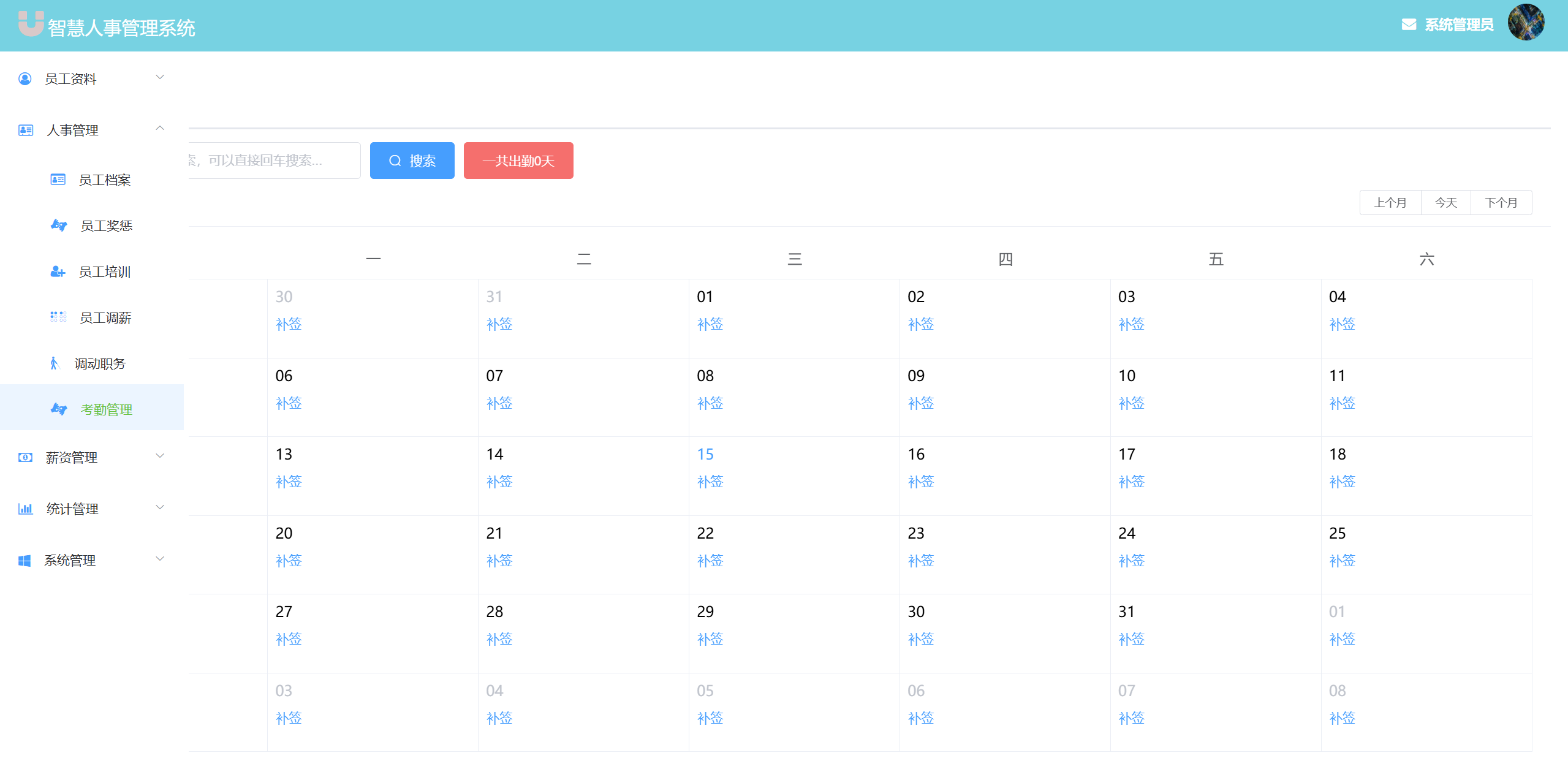
Task: Click the 员工奖惩 sidebar icon
Action: (59, 226)
